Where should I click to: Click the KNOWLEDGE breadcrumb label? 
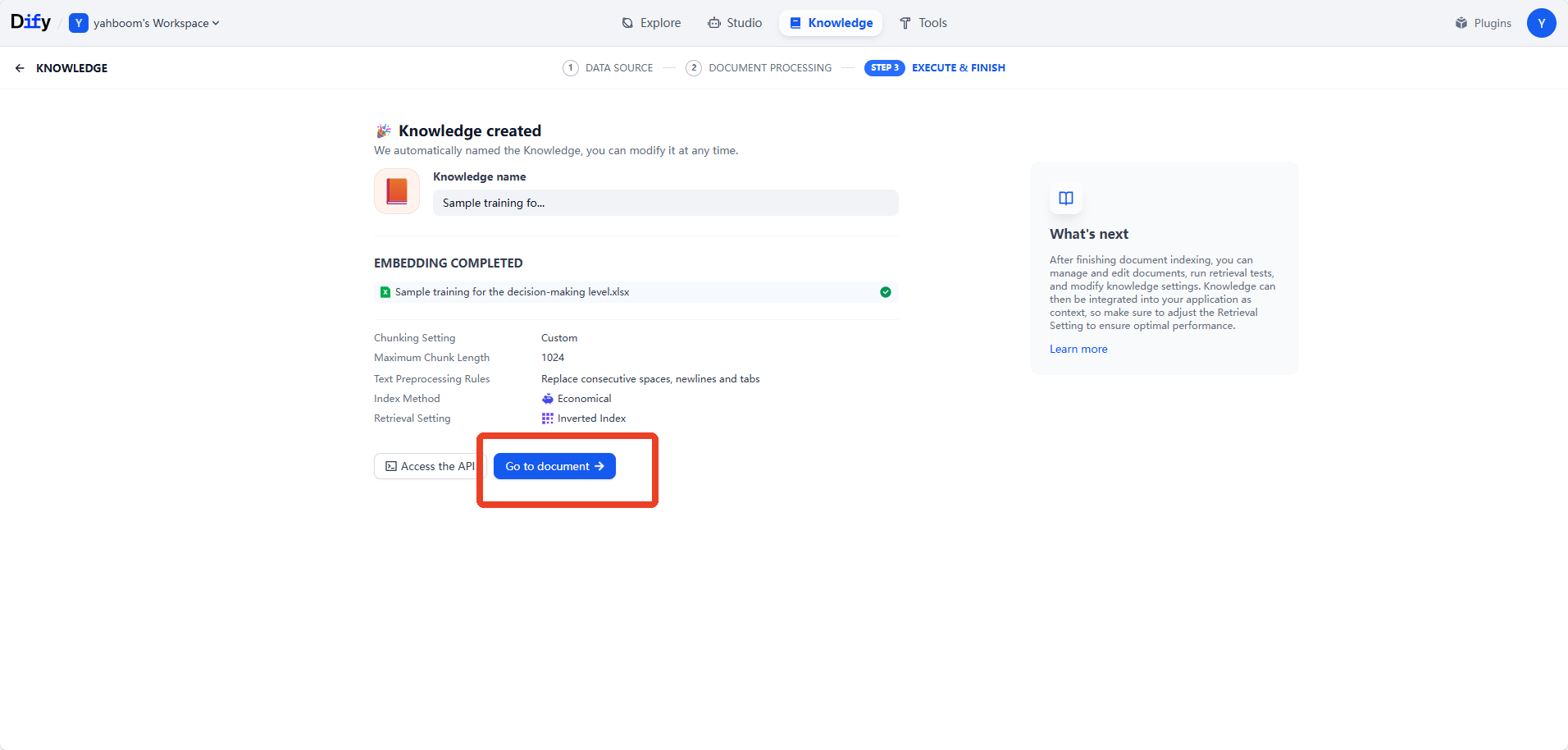[x=71, y=68]
